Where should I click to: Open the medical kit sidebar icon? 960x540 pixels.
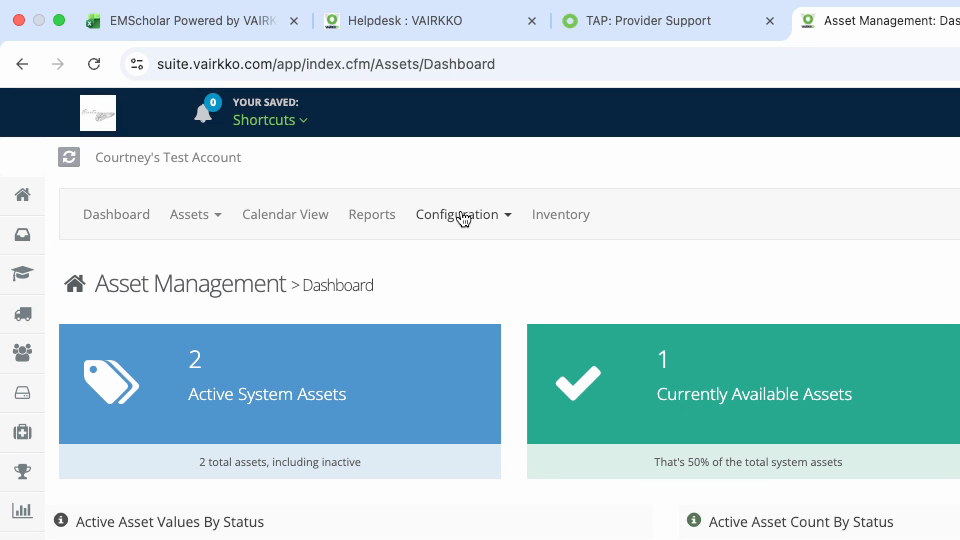click(x=23, y=432)
